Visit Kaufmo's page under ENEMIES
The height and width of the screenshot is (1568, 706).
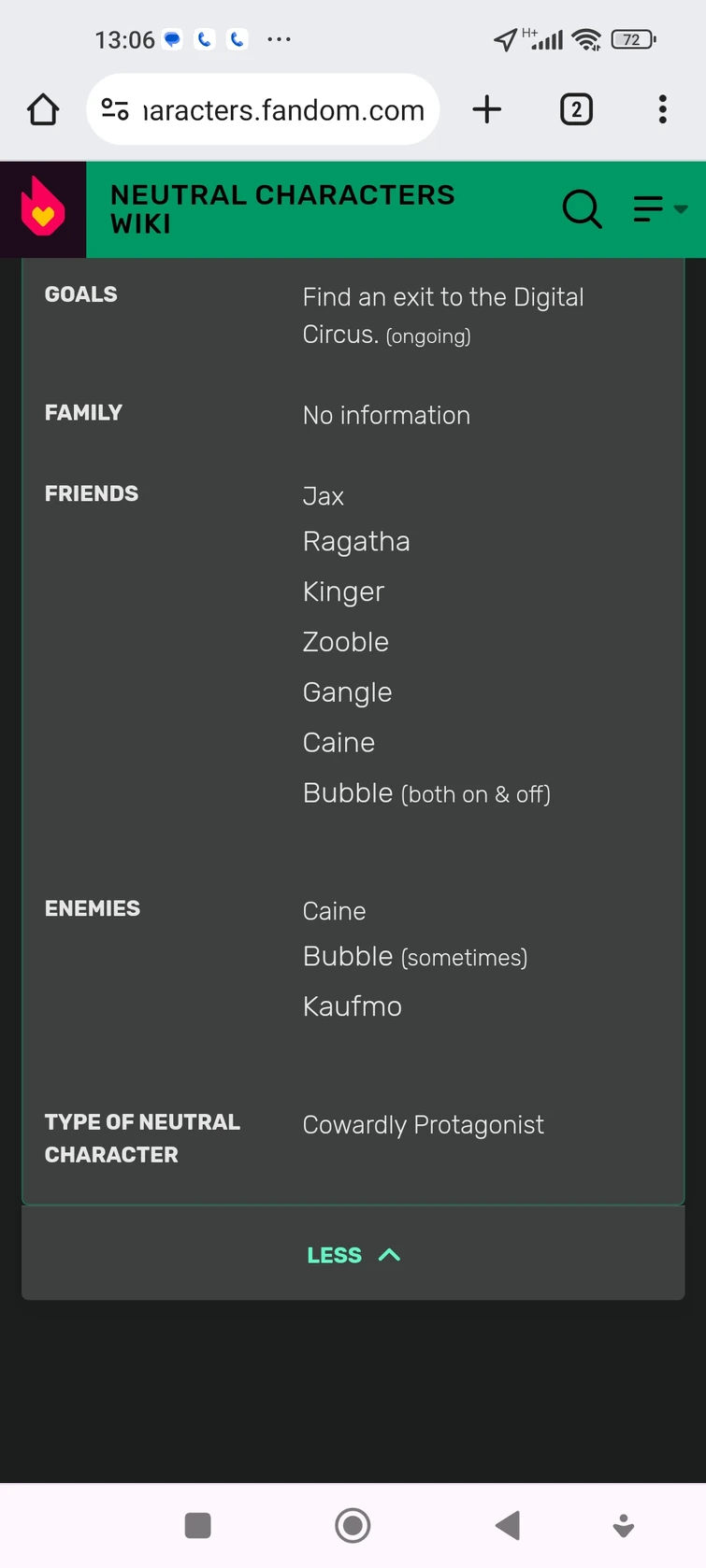coord(352,1005)
